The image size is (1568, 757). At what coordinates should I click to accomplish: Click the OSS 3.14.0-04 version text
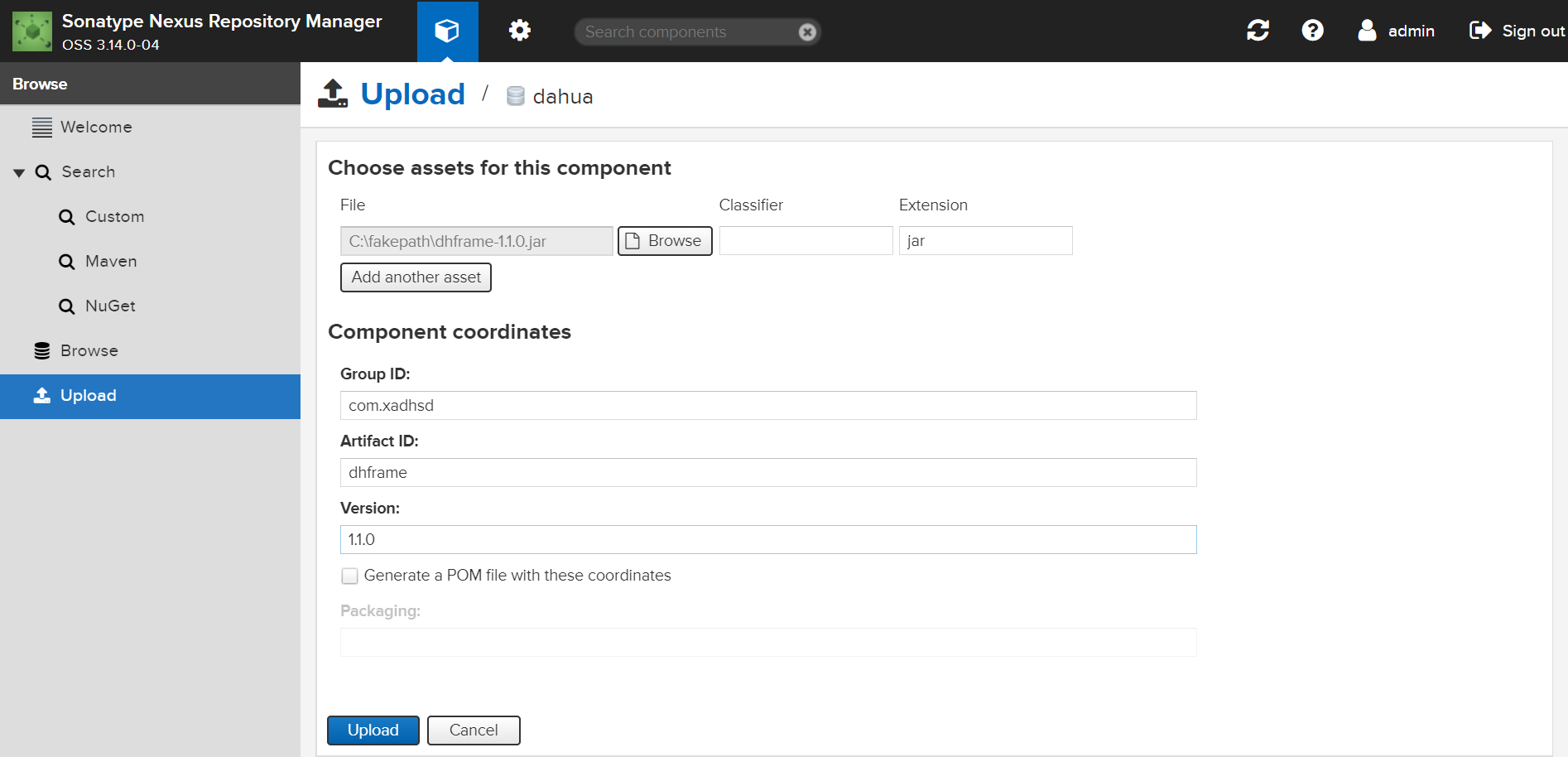point(111,45)
